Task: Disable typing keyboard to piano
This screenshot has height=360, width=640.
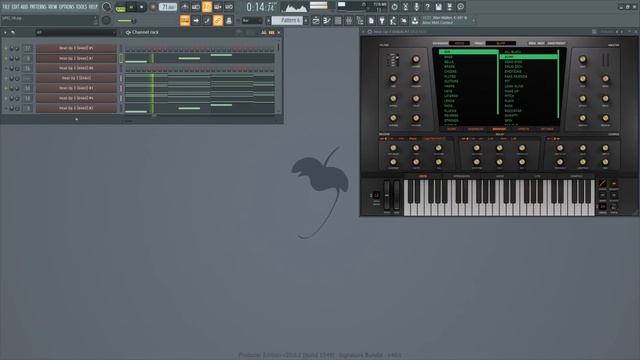Action: 185,20
